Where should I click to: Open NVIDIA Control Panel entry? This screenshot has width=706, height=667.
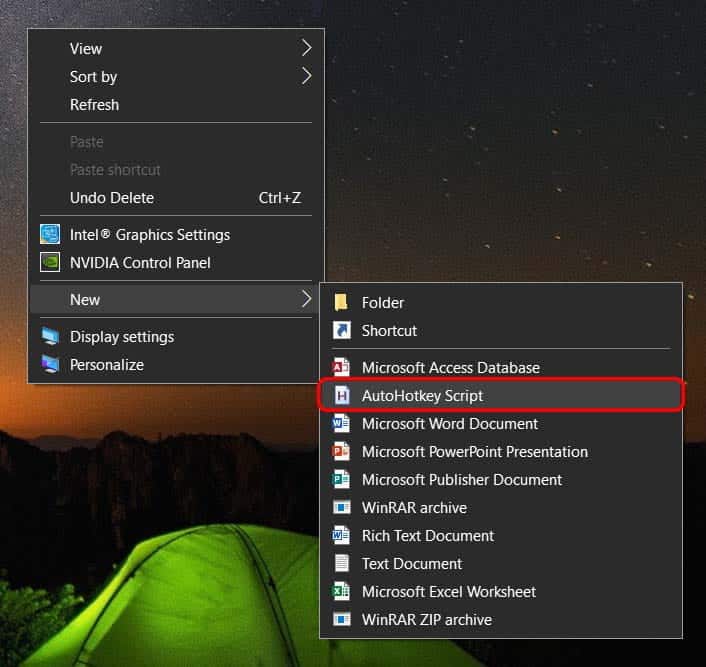[176, 262]
